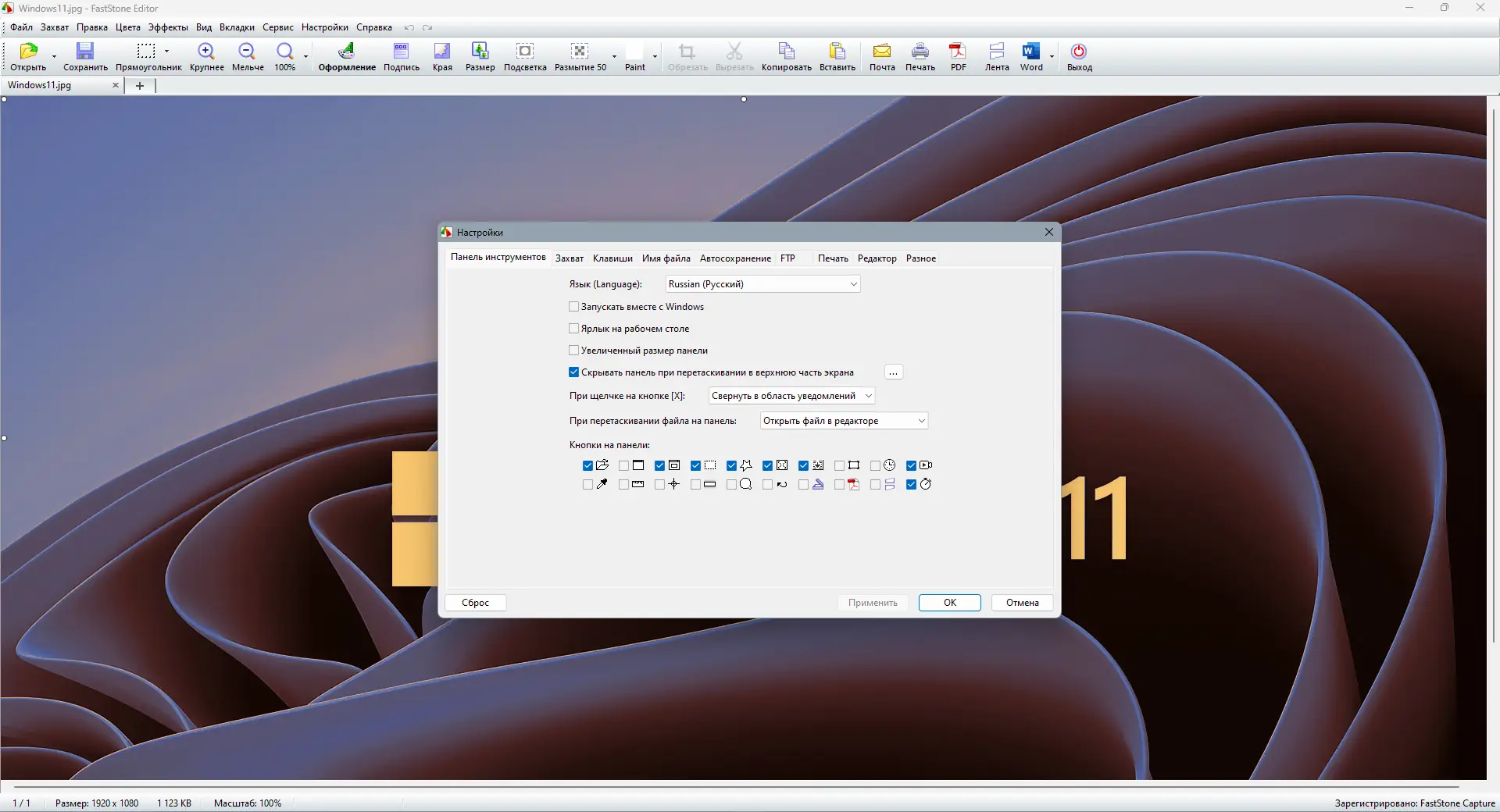Click the redo arrow in menu bar
This screenshot has width=1500, height=812.
[x=427, y=27]
